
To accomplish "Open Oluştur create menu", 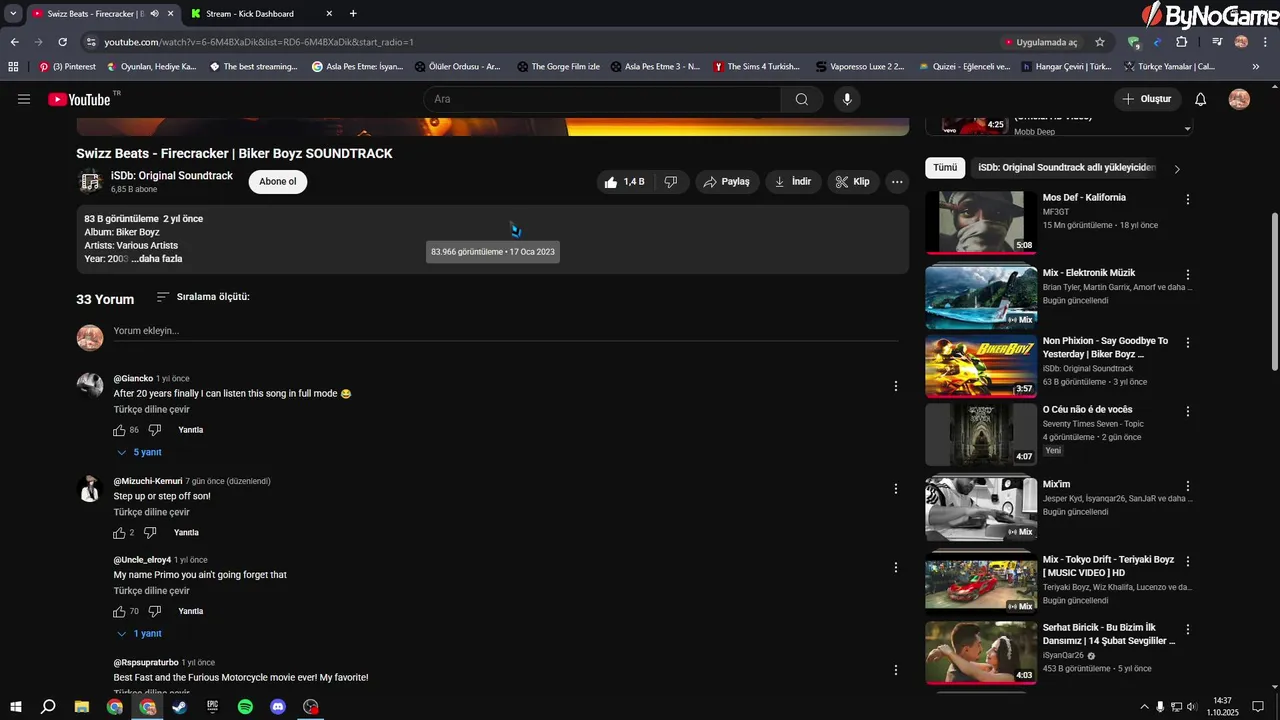I will (1147, 99).
